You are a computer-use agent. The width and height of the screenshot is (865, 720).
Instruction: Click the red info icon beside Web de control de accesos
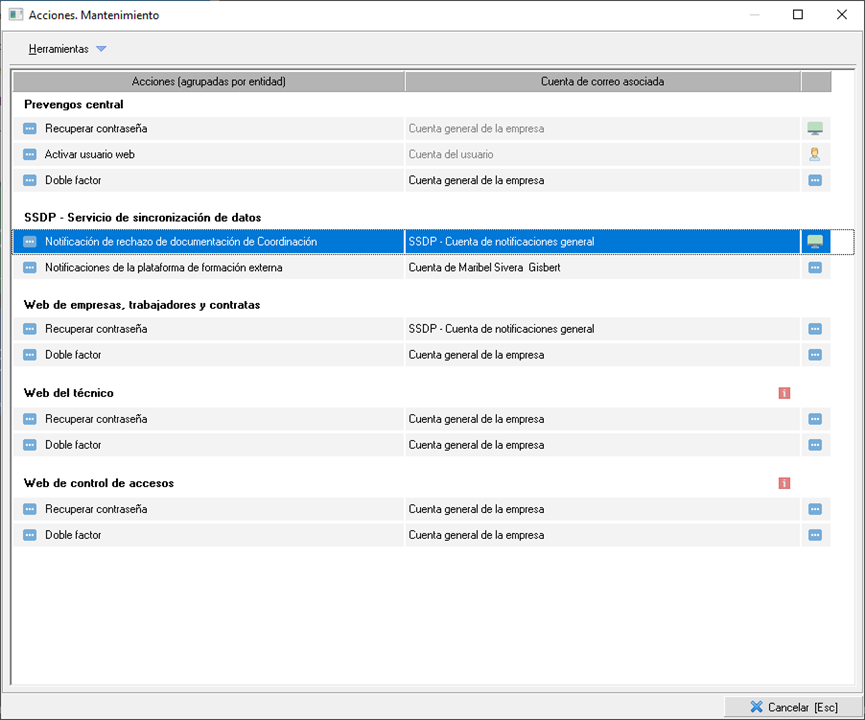tap(784, 483)
